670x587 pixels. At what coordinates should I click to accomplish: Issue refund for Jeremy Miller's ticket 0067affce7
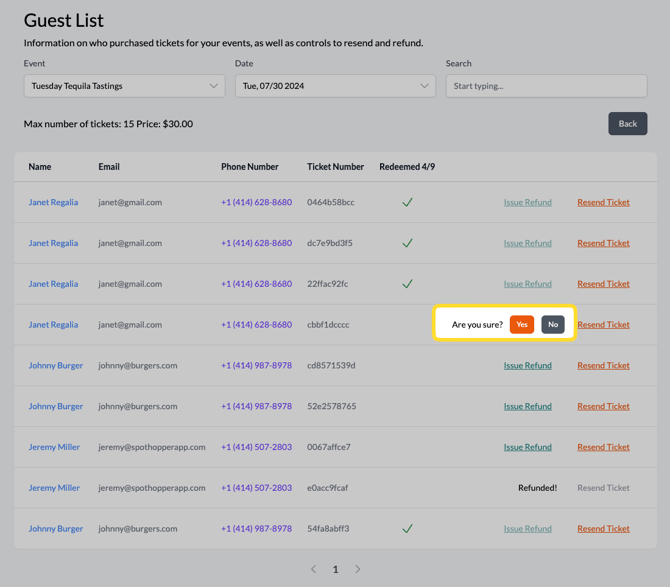click(527, 447)
